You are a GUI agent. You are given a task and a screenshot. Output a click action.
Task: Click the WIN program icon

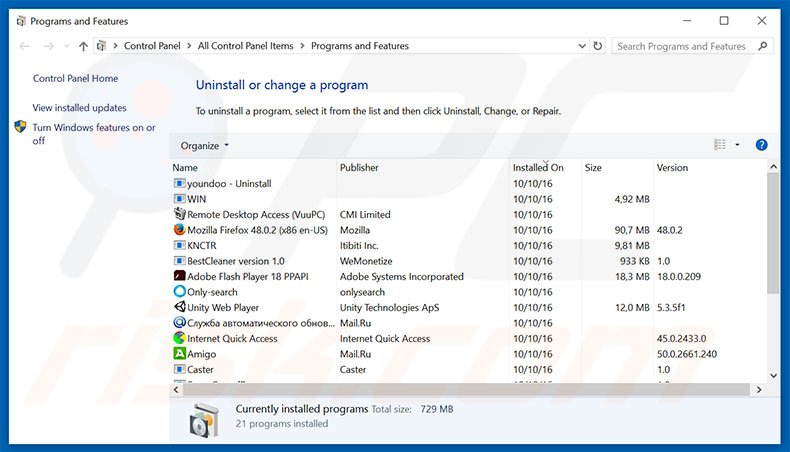coord(179,199)
